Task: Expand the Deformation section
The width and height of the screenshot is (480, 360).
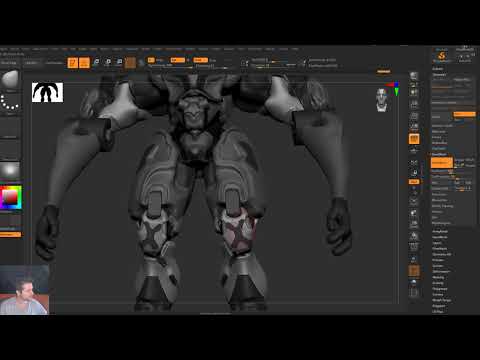Action: 441,272
